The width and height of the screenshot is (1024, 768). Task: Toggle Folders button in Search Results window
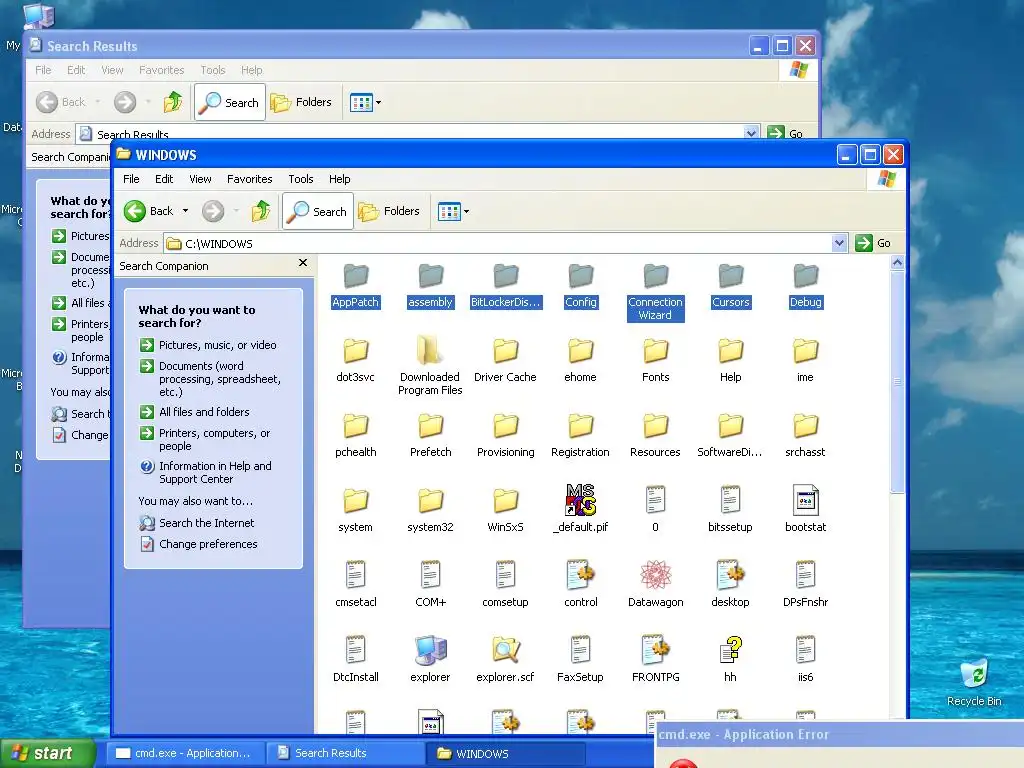pyautogui.click(x=302, y=102)
